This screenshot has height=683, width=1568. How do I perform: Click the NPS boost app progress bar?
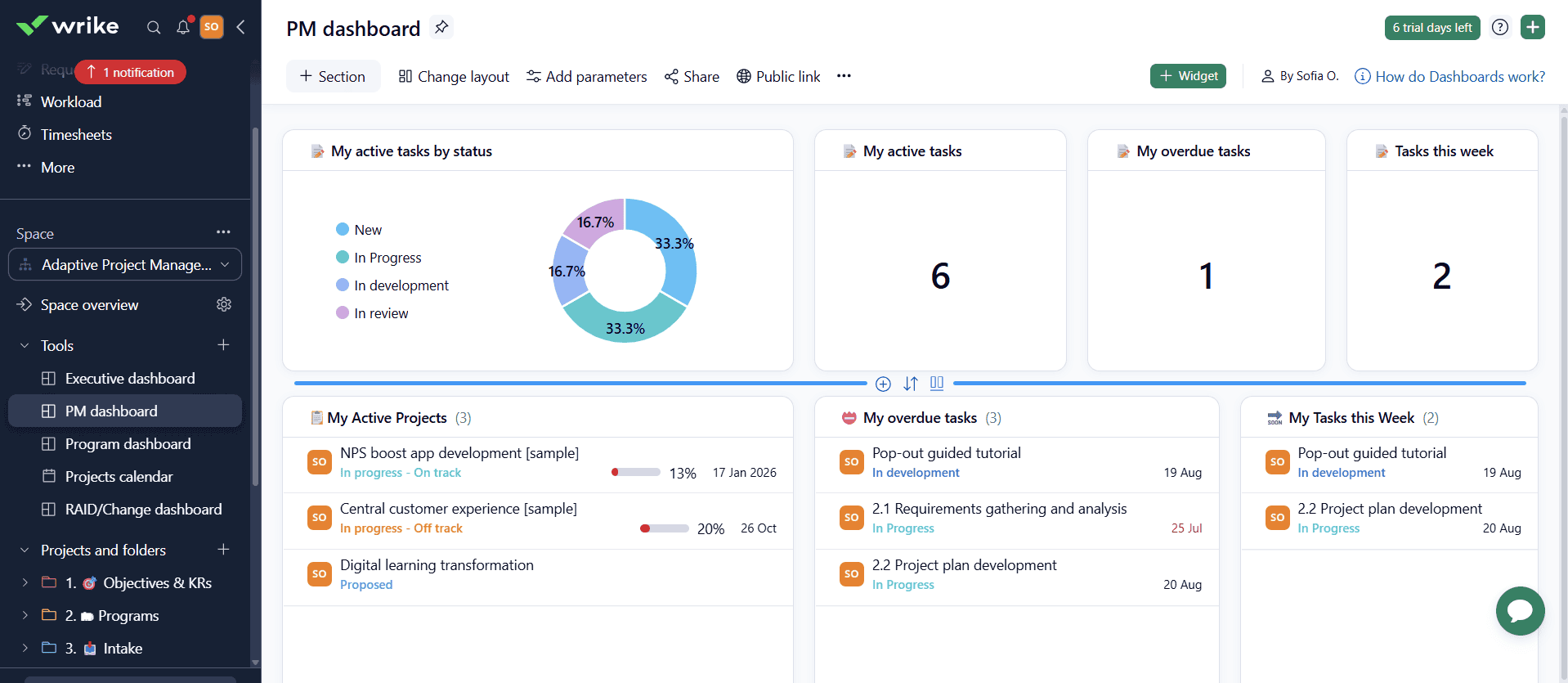(636, 472)
